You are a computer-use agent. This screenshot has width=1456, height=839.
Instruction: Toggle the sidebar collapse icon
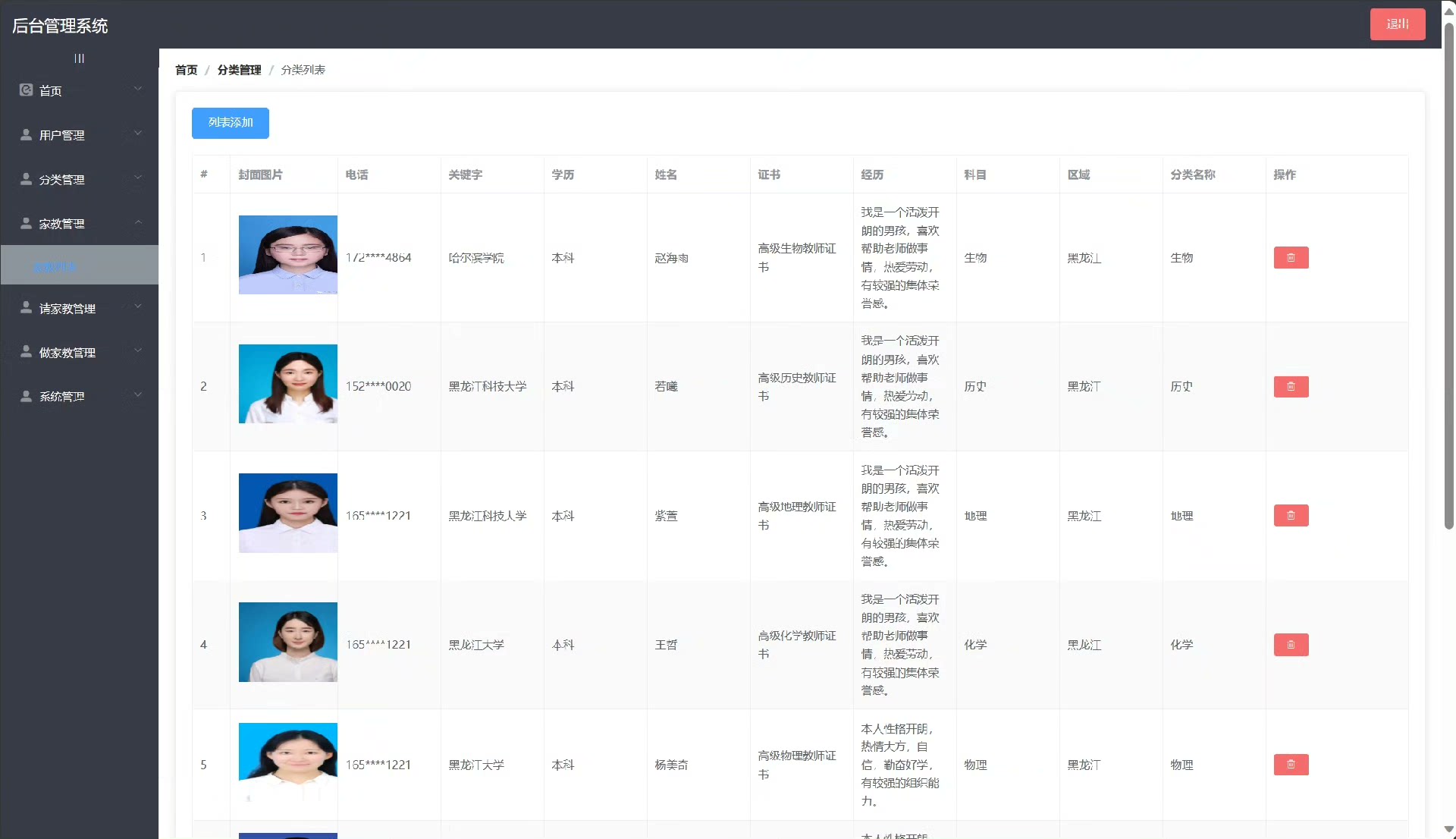tap(79, 58)
